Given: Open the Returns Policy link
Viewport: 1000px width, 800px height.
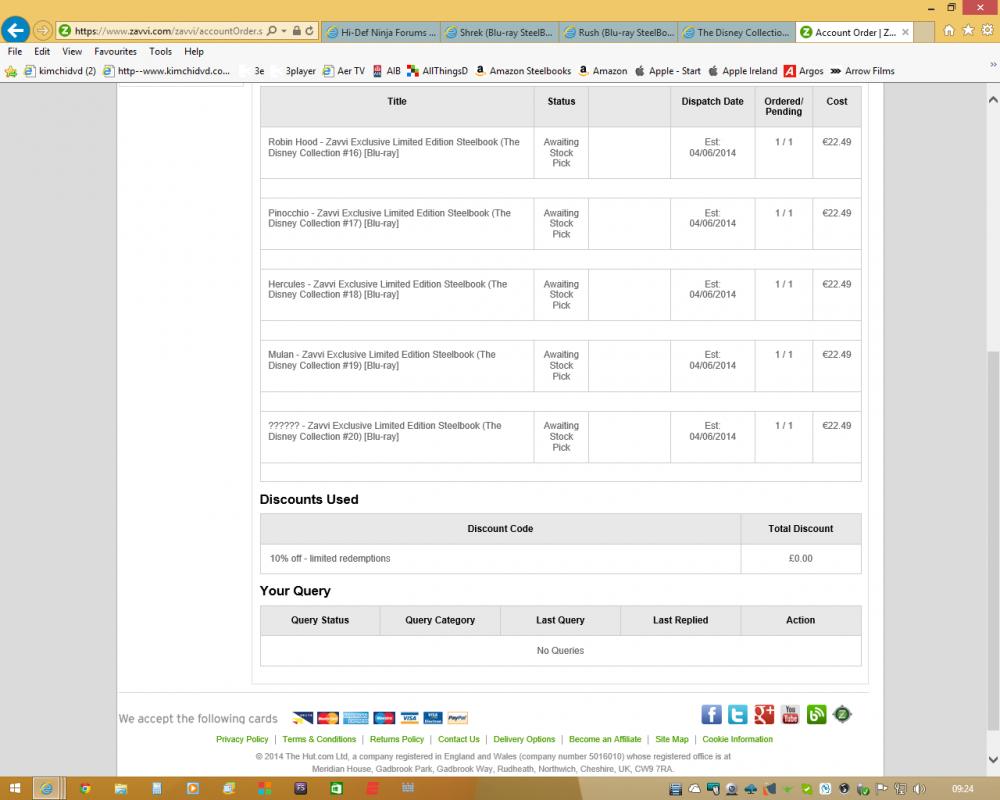Looking at the screenshot, I should click(x=397, y=739).
